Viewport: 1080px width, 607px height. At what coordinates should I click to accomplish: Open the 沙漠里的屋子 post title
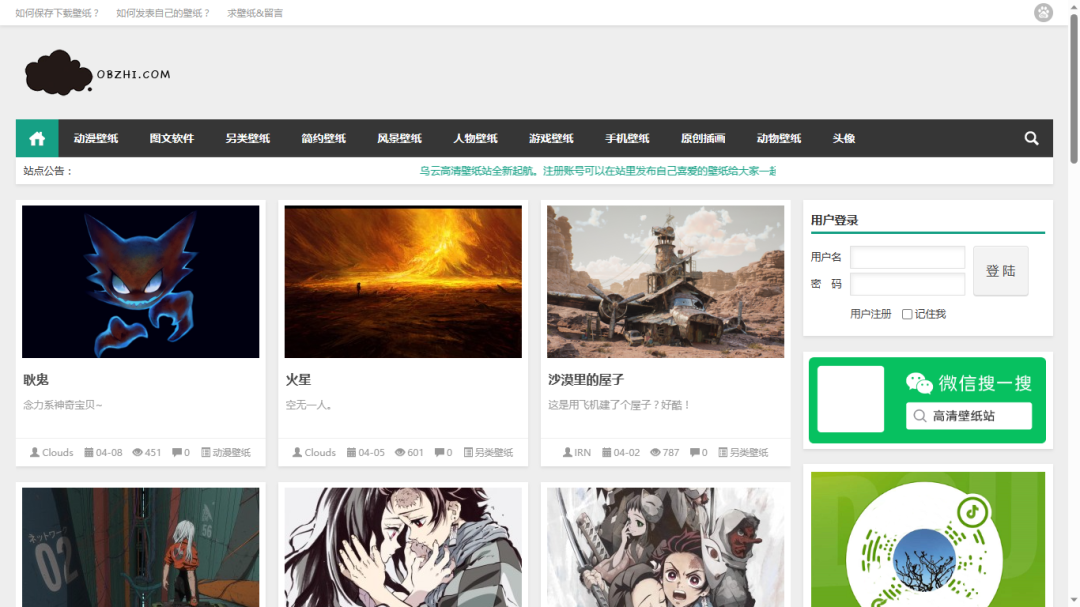[585, 380]
